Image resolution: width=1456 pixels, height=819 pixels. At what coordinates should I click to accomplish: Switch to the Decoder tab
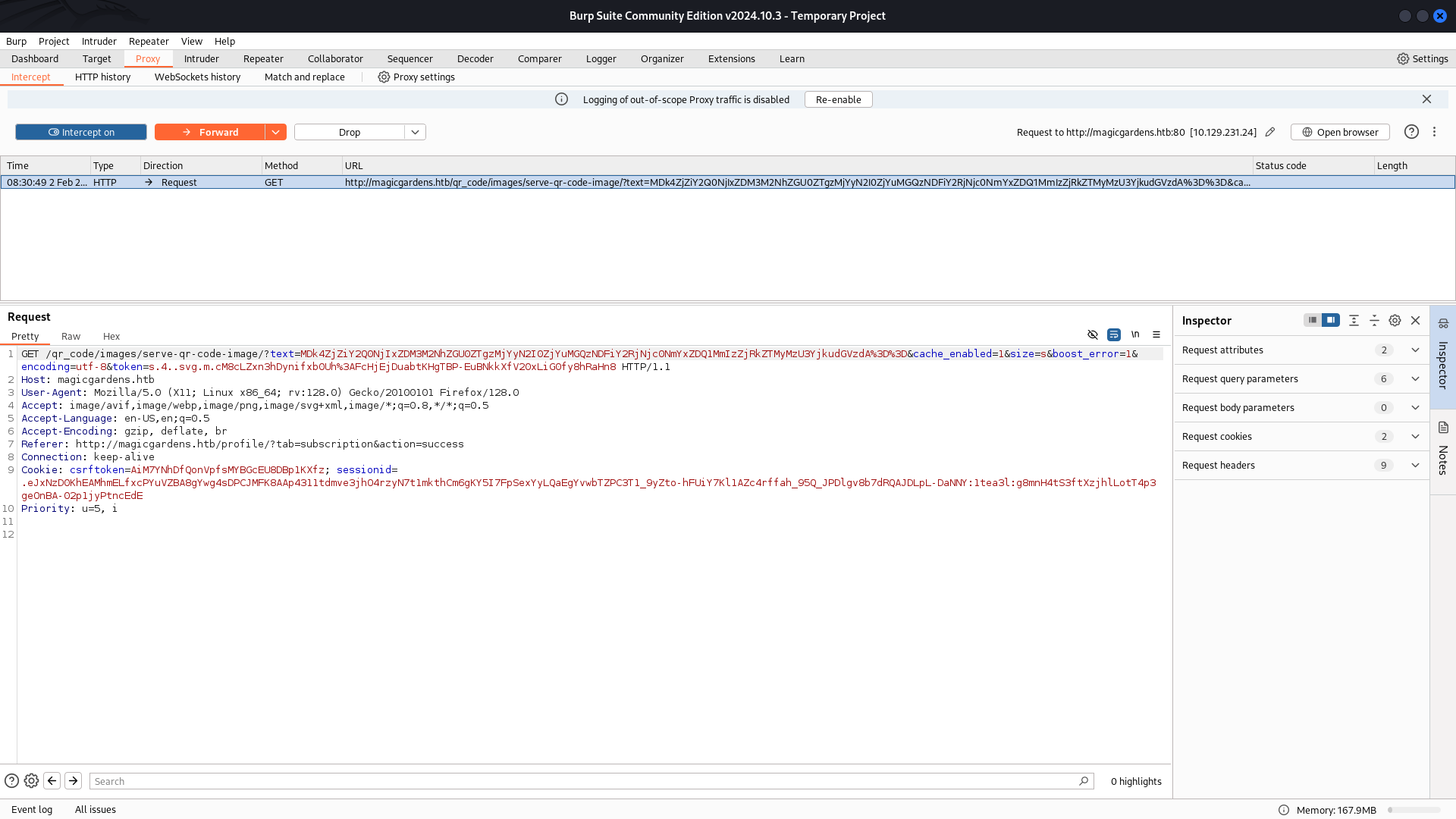coord(475,58)
